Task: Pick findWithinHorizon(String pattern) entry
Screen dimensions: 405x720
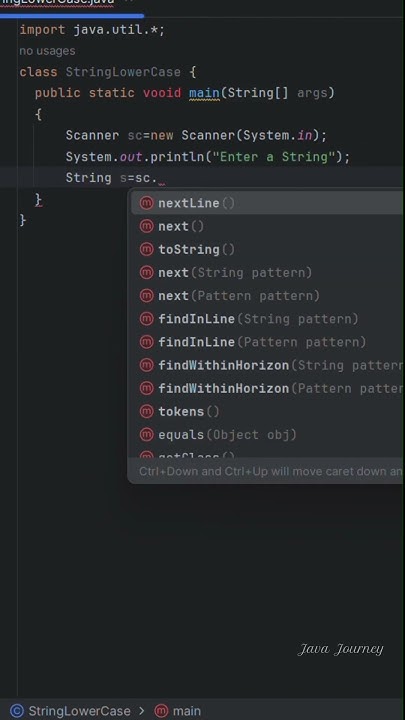Action: [x=267, y=365]
